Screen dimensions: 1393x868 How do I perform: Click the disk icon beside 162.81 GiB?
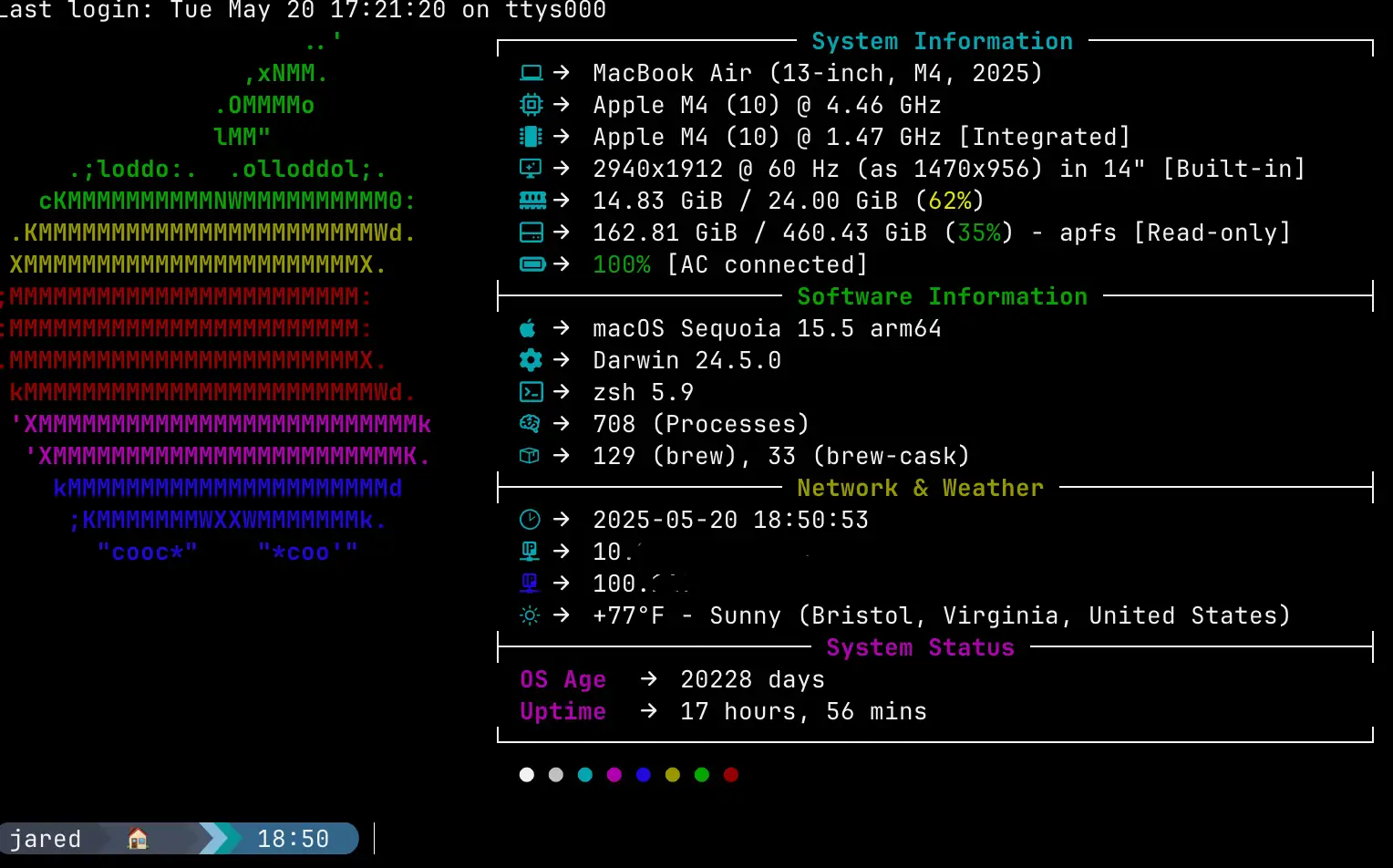click(531, 232)
